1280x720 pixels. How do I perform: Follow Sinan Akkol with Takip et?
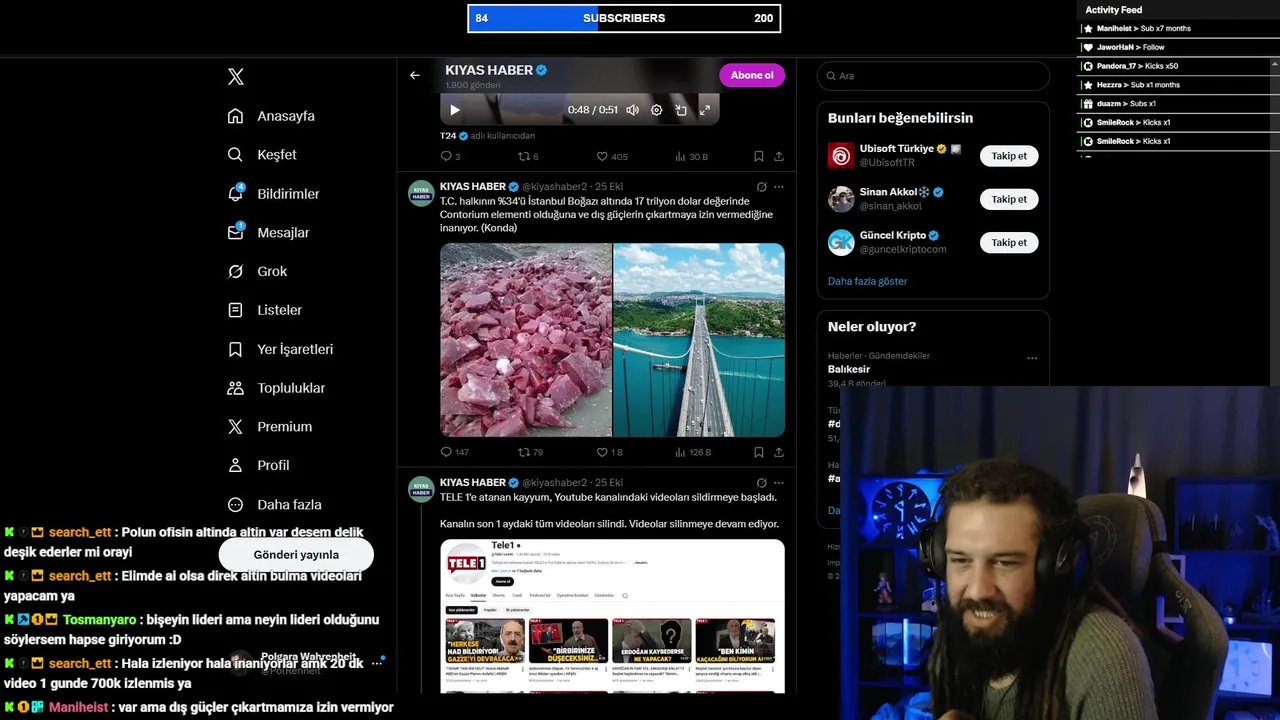(x=1009, y=199)
